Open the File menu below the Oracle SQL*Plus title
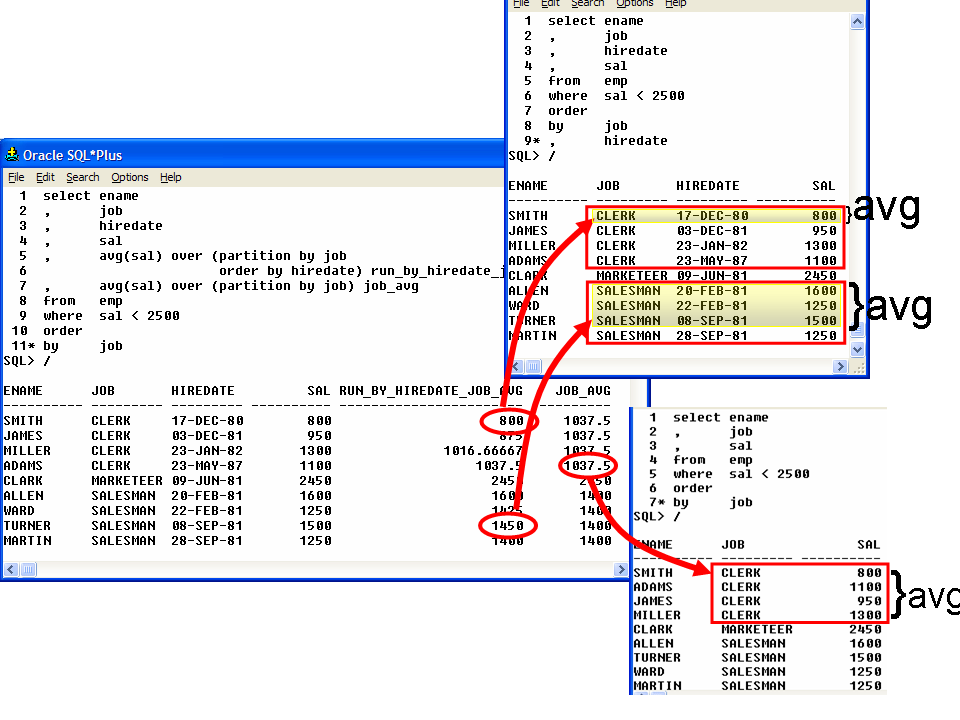 (16, 177)
